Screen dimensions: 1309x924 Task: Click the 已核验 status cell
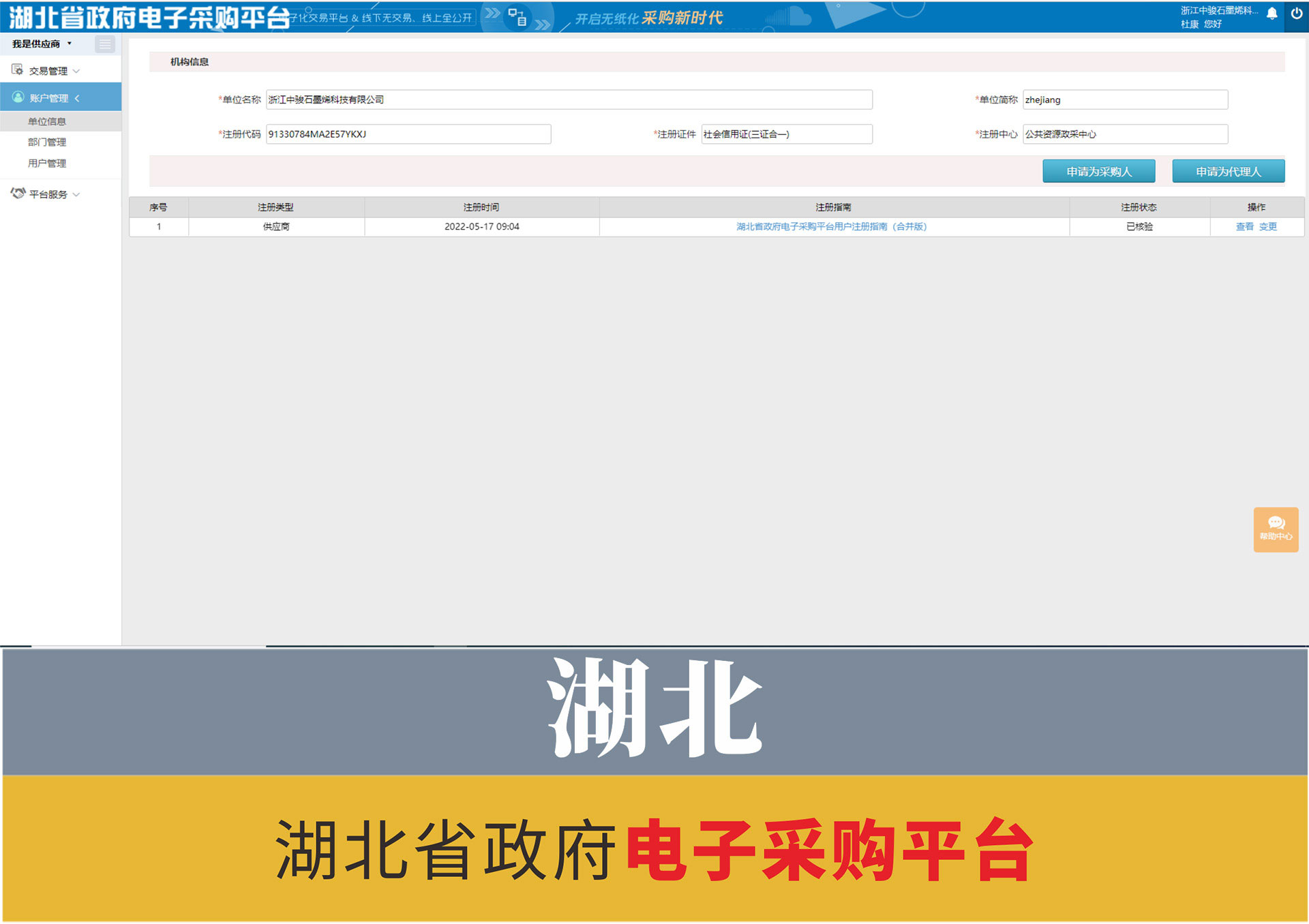click(1139, 226)
